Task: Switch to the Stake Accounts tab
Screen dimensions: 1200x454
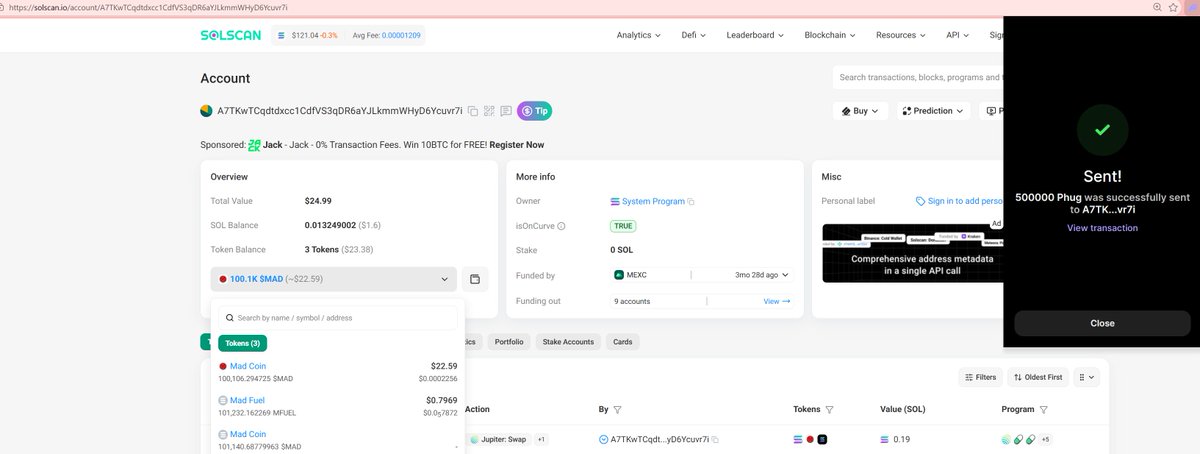Action: pos(568,342)
